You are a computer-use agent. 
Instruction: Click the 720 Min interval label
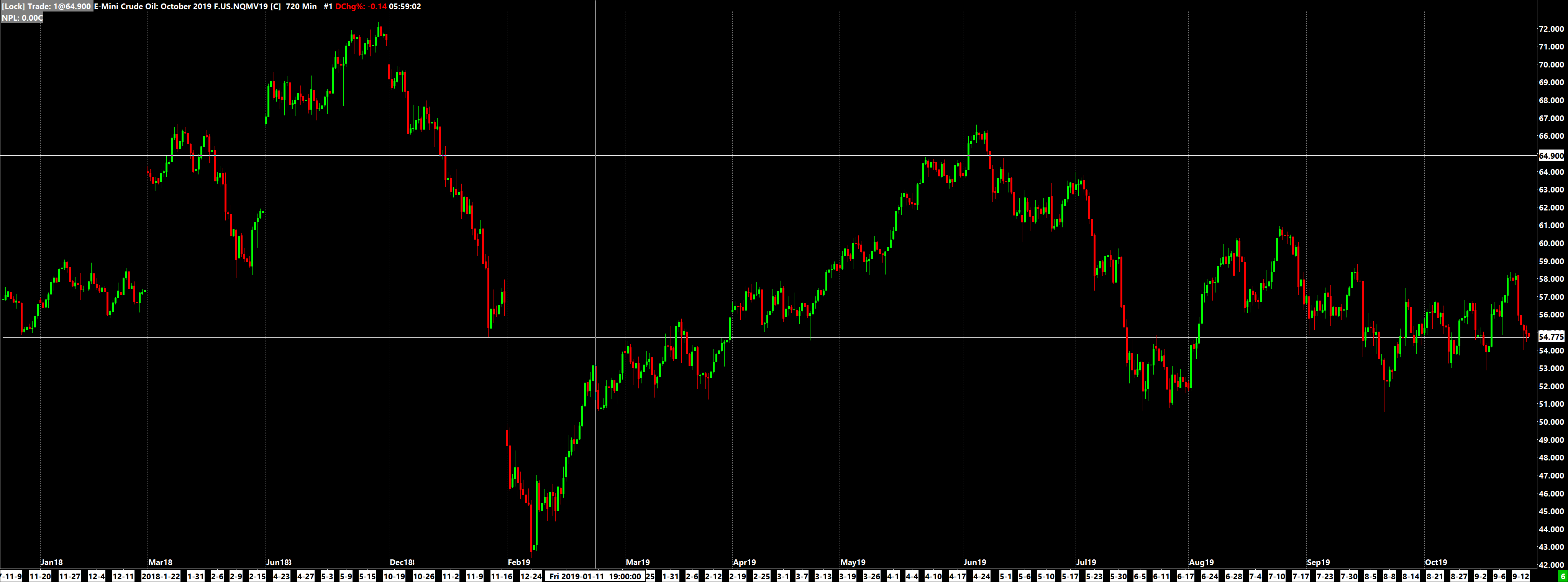[301, 6]
